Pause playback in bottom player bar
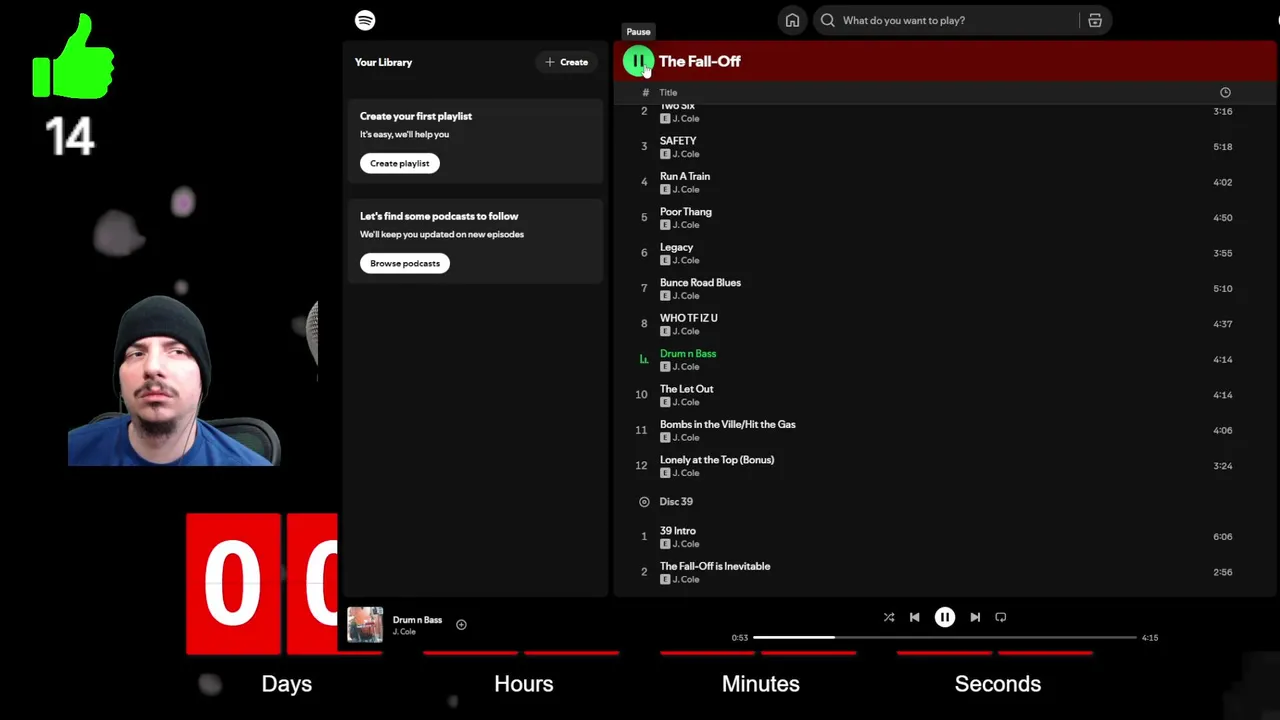The image size is (1280, 720). 944,617
